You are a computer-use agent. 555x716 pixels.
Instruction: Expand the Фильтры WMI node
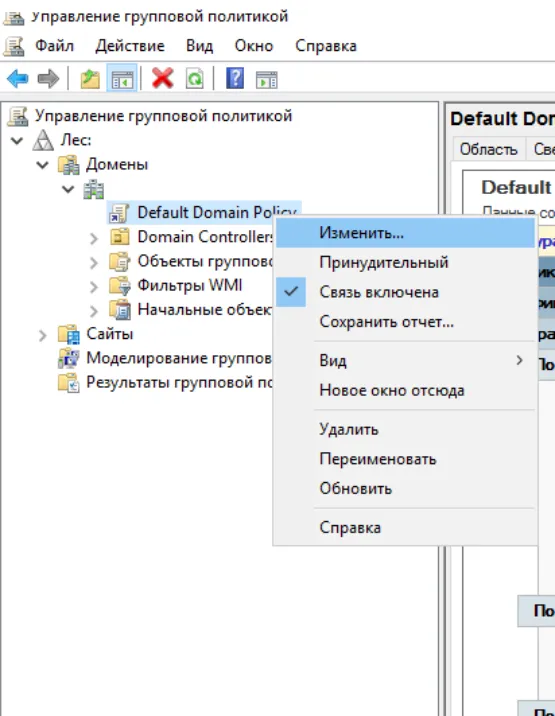(94, 286)
